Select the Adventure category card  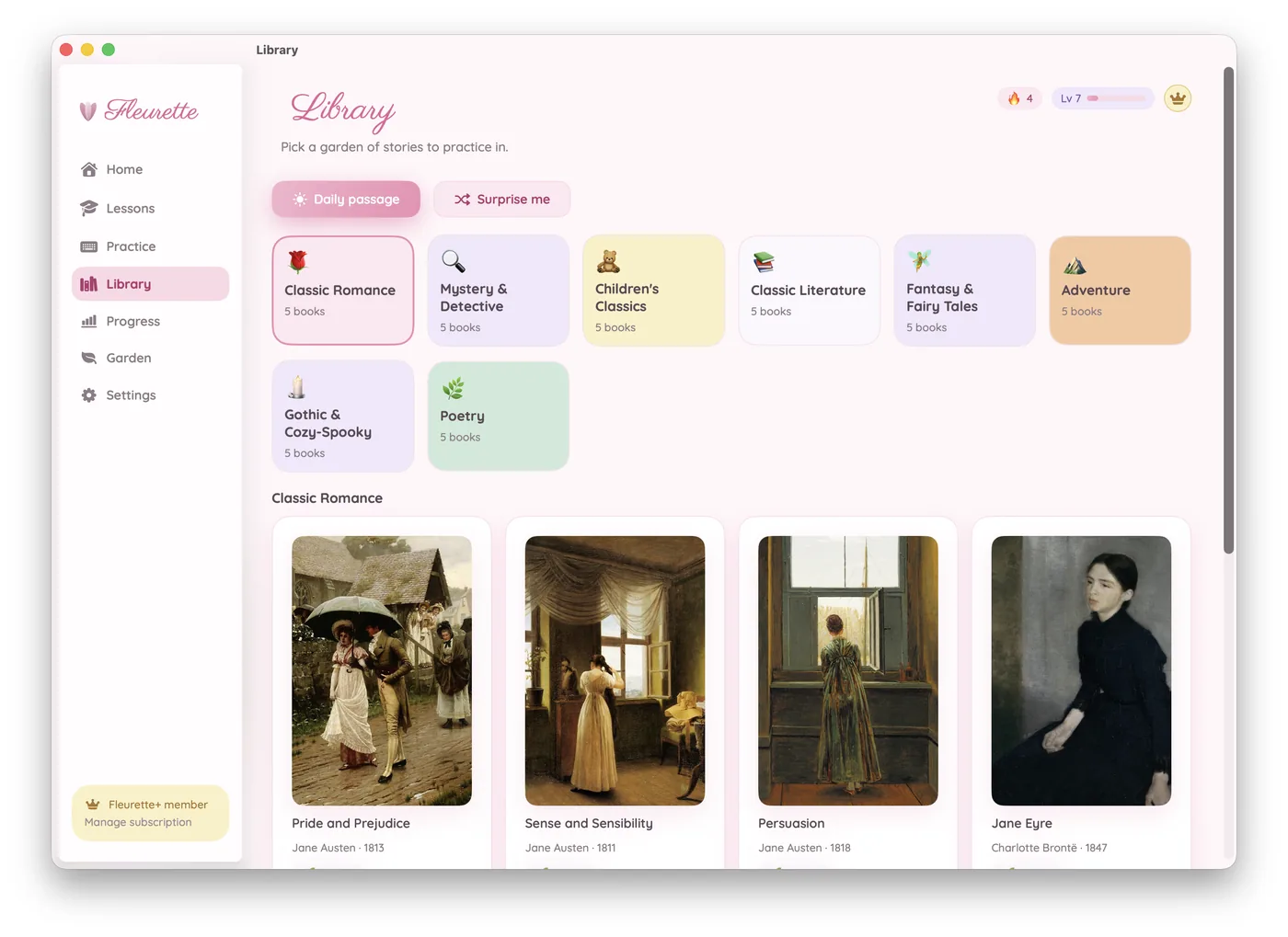(1120, 291)
